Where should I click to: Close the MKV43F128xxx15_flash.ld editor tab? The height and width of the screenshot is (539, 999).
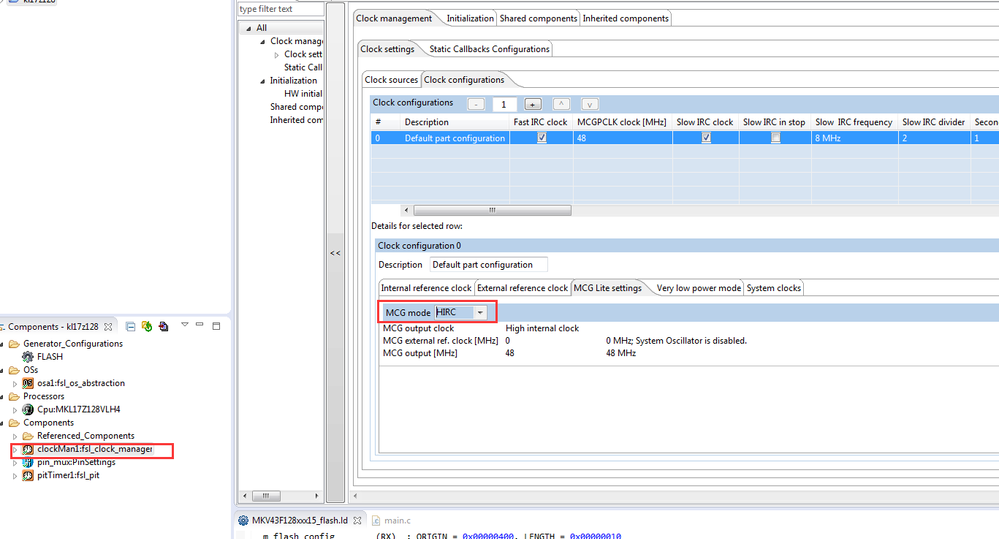357,521
